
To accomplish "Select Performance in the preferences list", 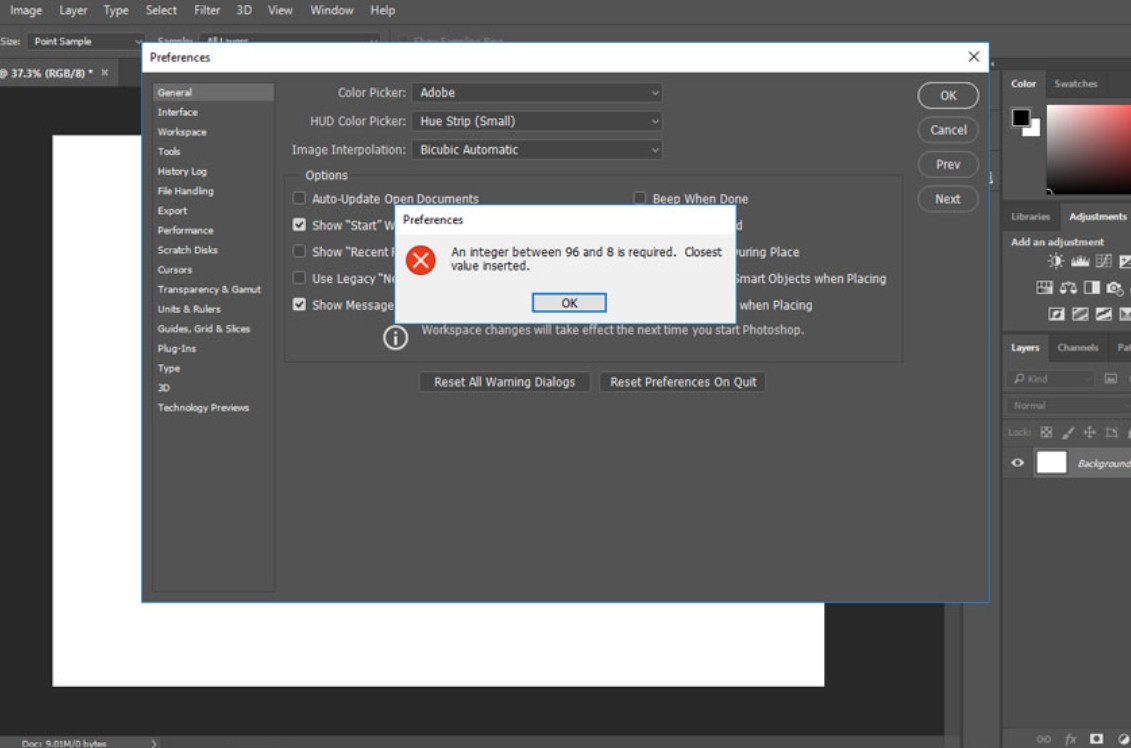I will 185,230.
